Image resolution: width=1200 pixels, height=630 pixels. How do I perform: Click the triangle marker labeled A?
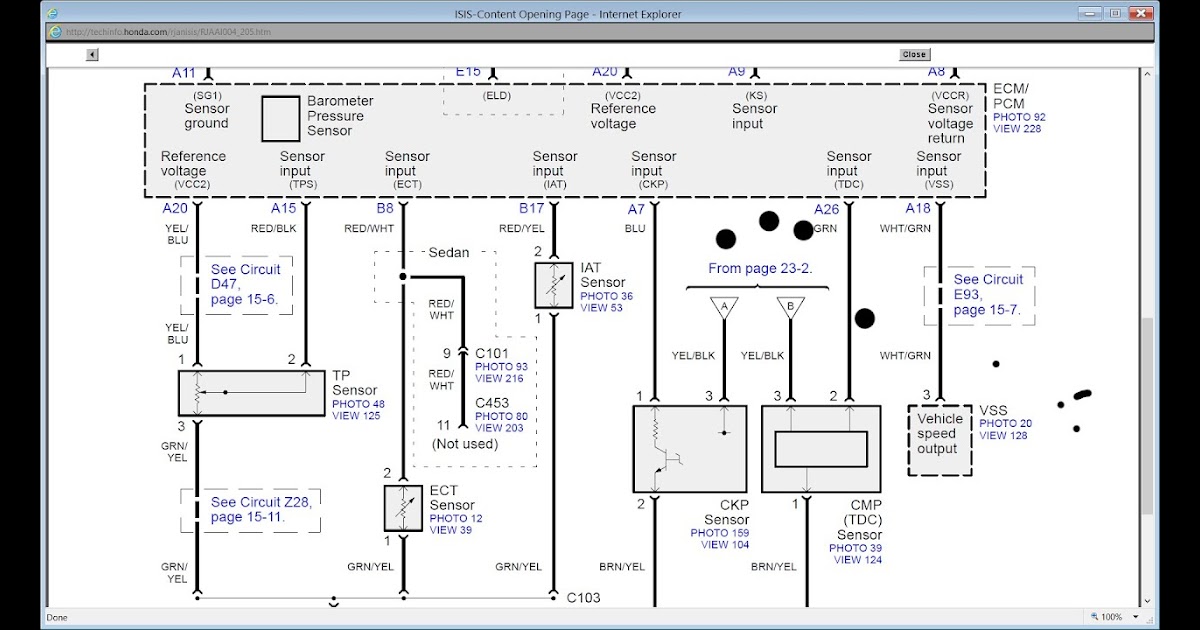click(x=725, y=307)
